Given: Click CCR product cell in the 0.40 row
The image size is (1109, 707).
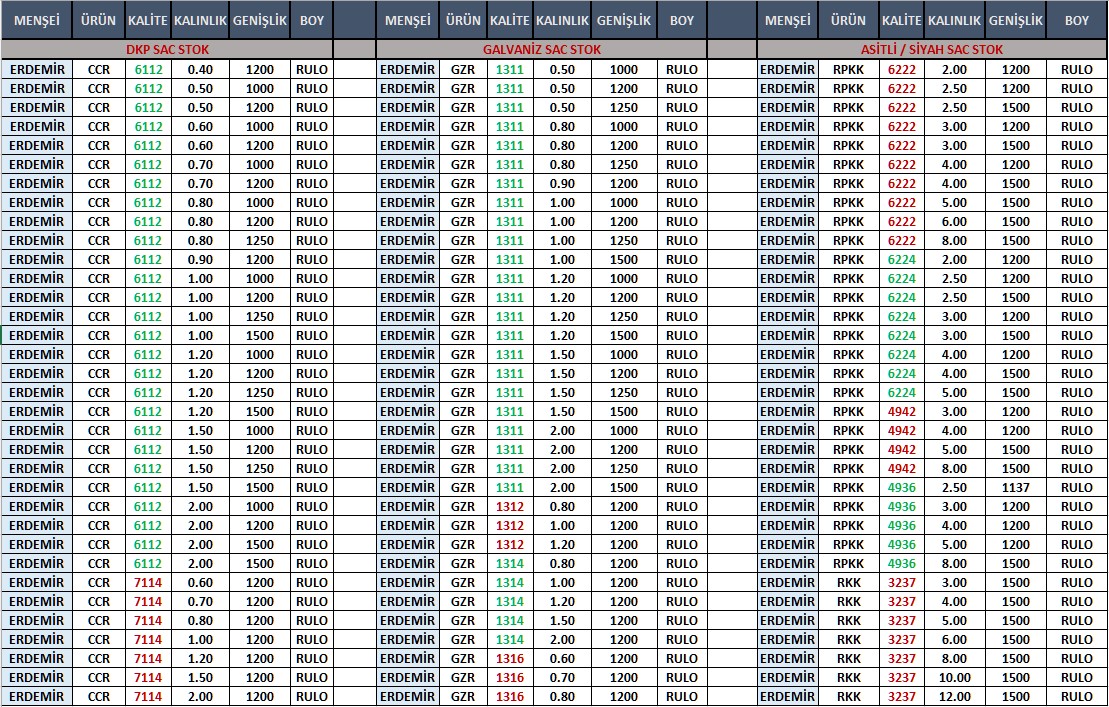Looking at the screenshot, I should click(99, 70).
